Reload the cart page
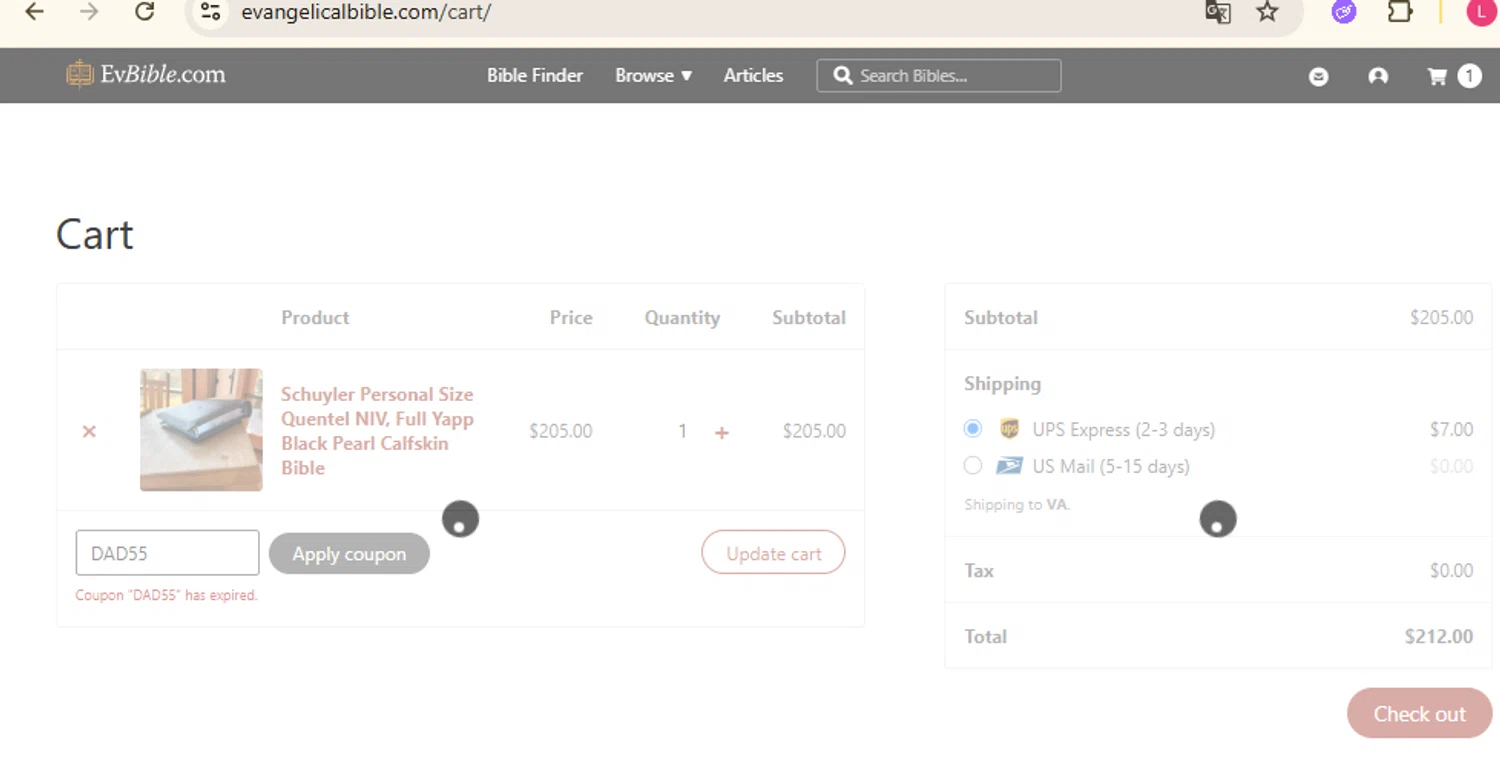The width and height of the screenshot is (1500, 773). [145, 12]
